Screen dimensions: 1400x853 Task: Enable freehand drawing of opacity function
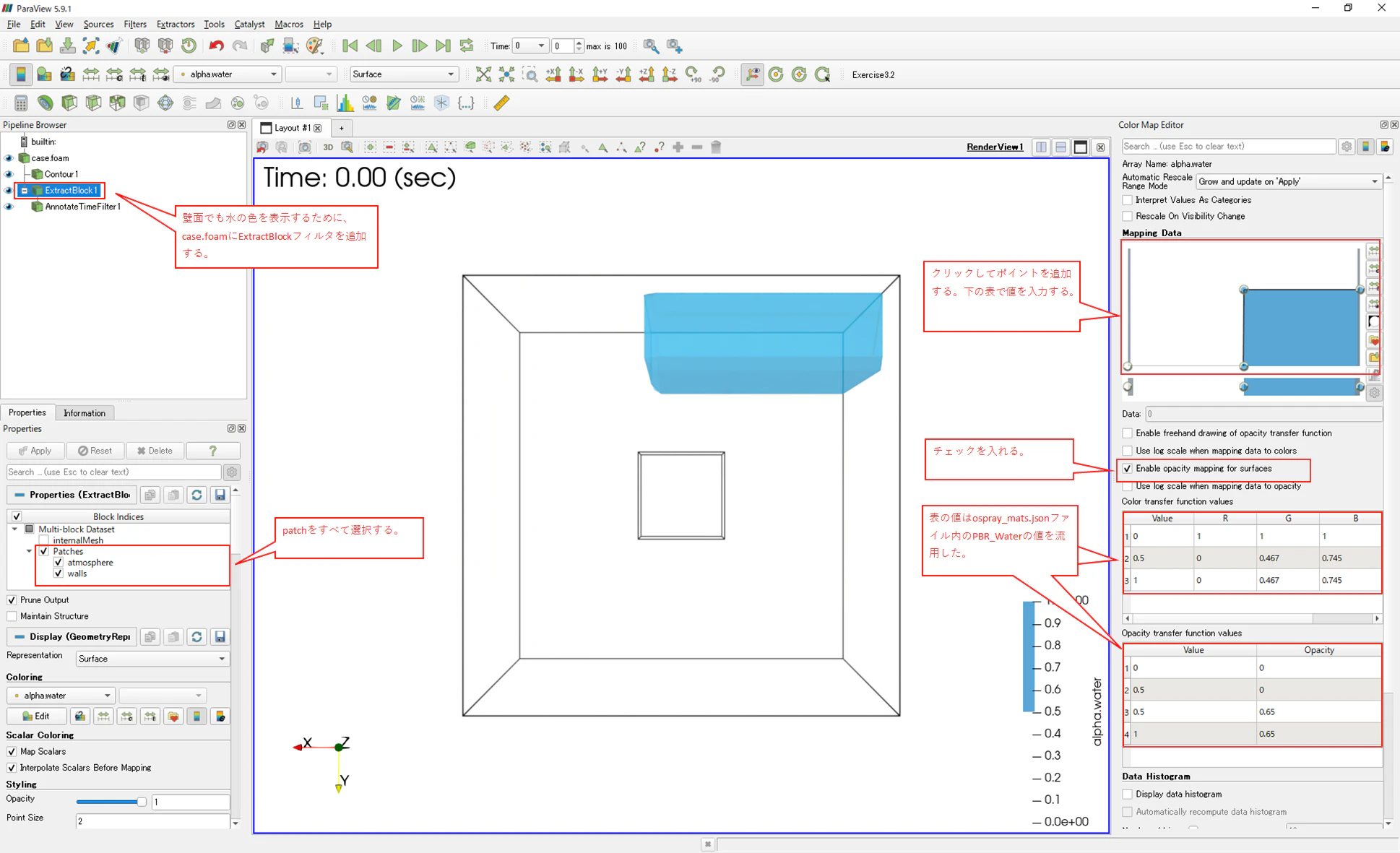(x=1128, y=433)
